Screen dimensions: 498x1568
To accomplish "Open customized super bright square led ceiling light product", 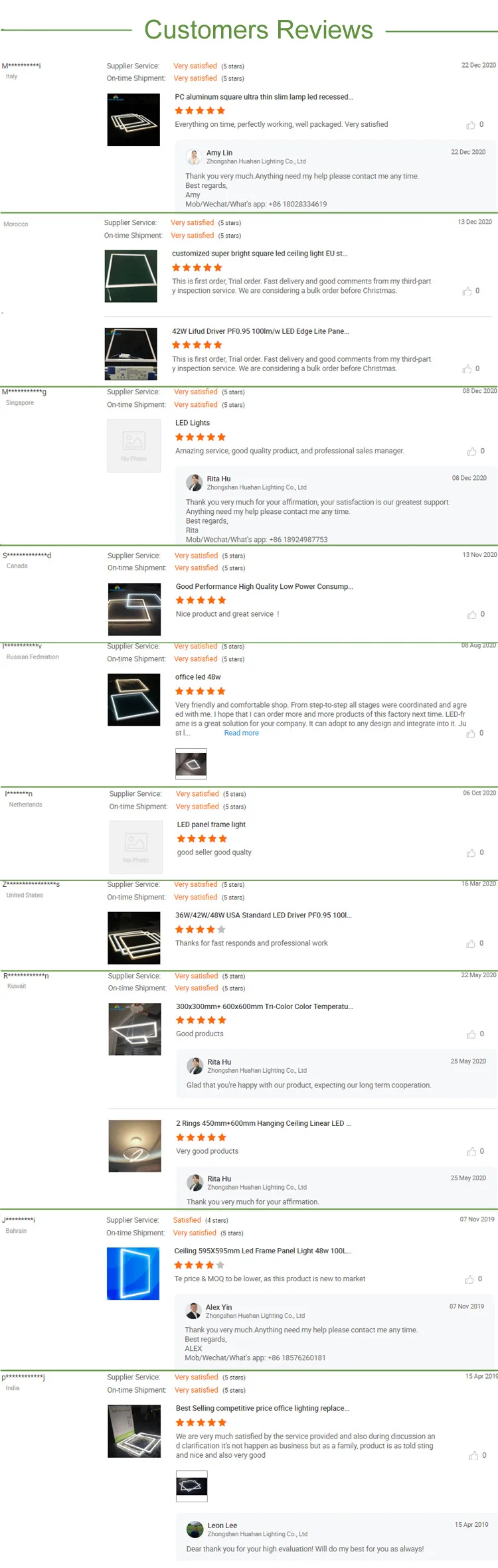I will [260, 254].
